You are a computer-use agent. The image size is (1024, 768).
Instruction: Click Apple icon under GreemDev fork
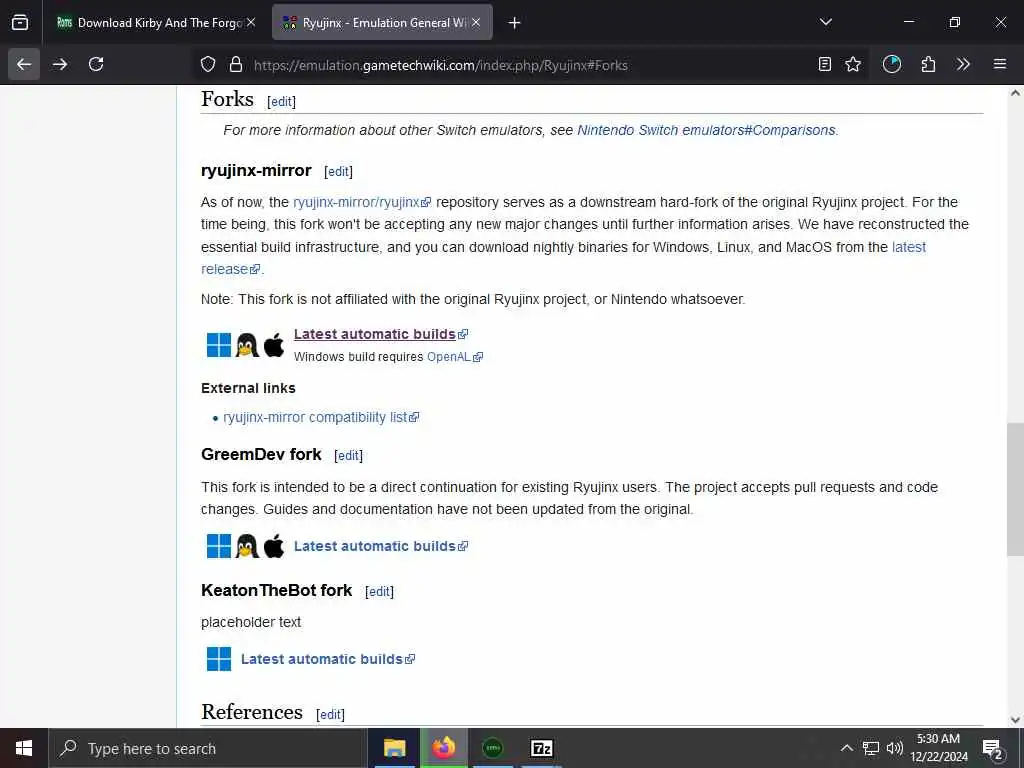(x=274, y=546)
